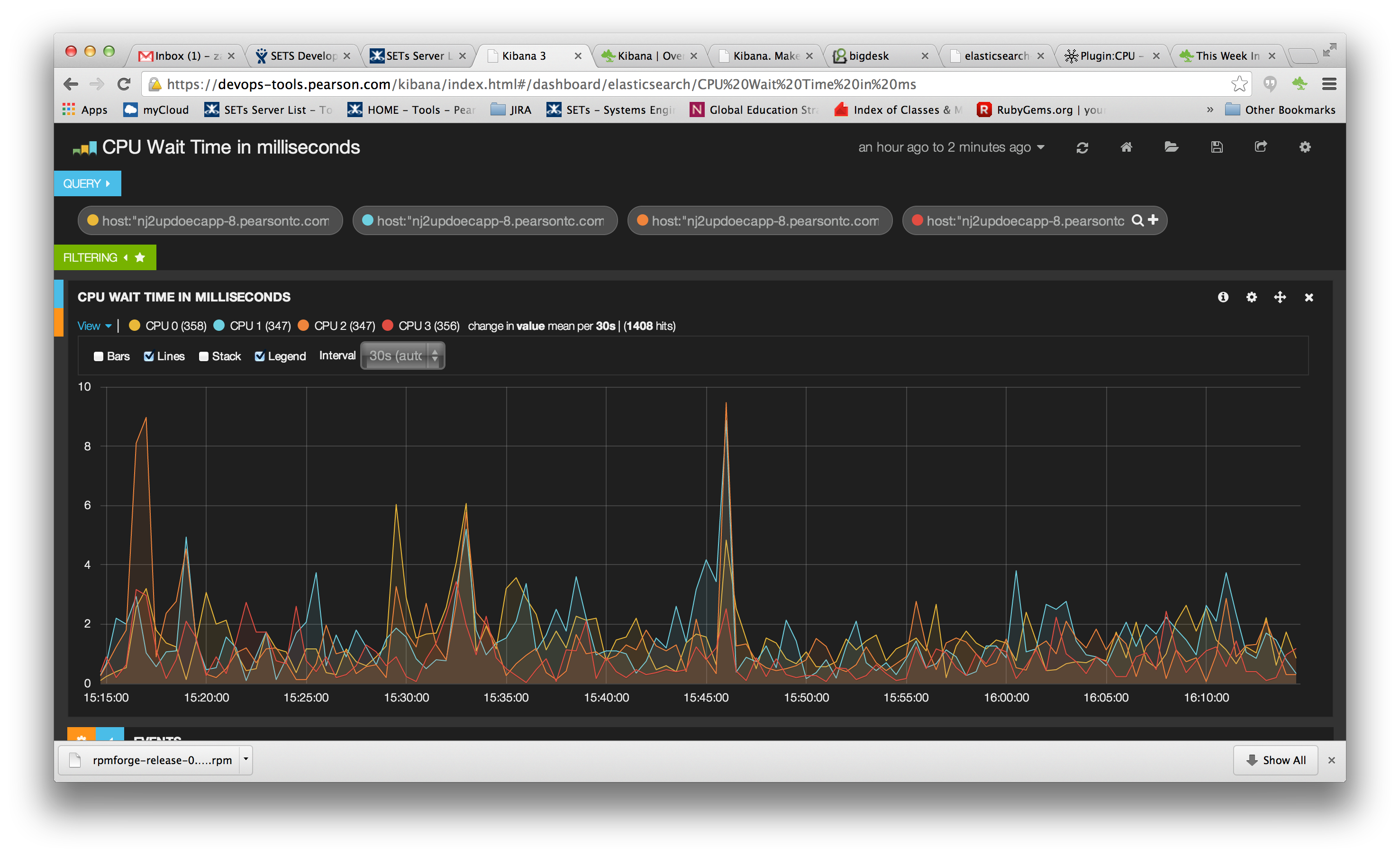Enter browser fullscreen with arrows icon
The height and width of the screenshot is (857, 1400).
tap(1329, 51)
